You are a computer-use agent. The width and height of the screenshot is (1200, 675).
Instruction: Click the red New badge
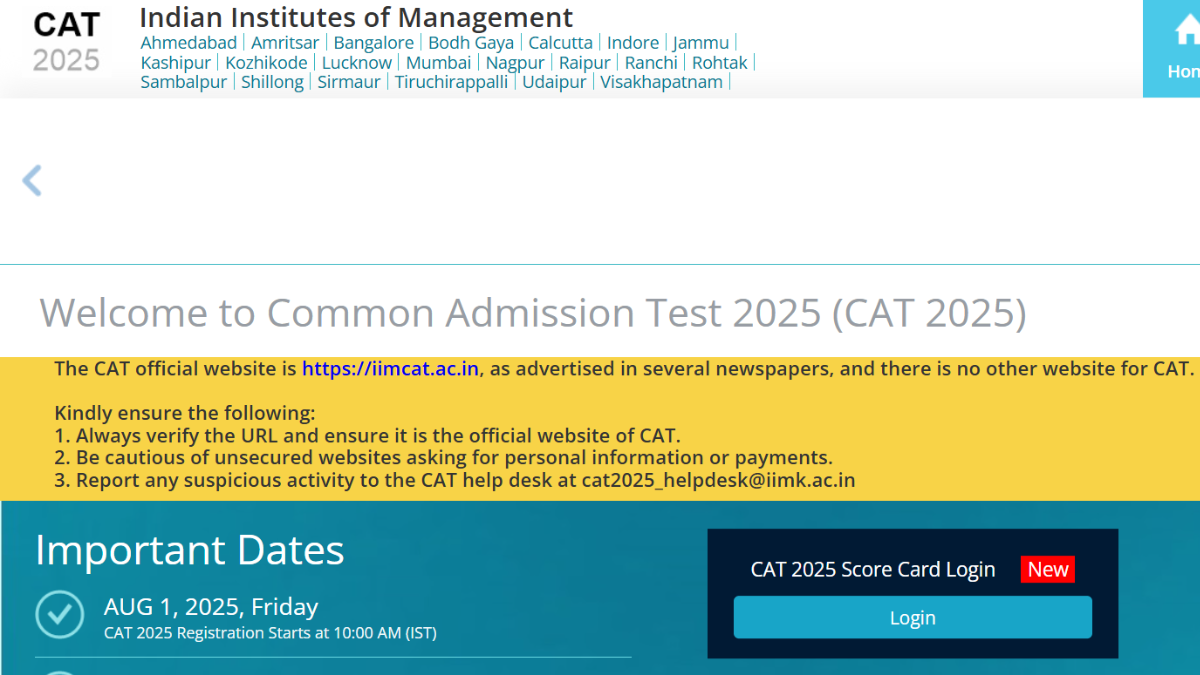point(1048,569)
